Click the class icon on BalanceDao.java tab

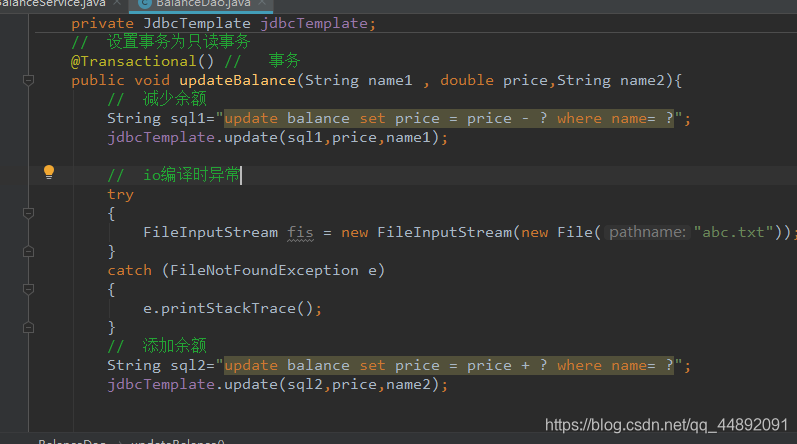pos(145,4)
